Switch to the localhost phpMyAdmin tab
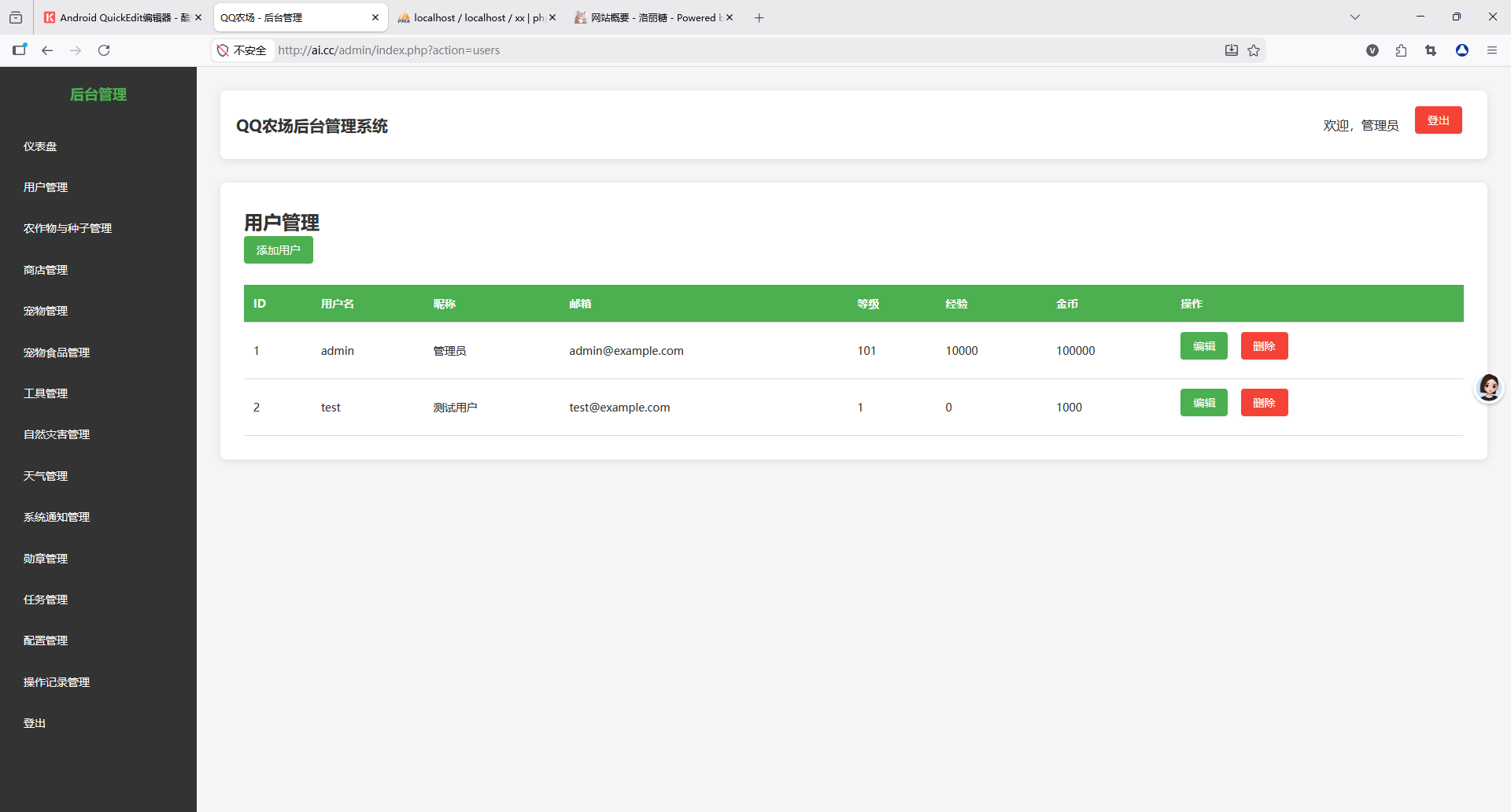 pyautogui.click(x=471, y=17)
